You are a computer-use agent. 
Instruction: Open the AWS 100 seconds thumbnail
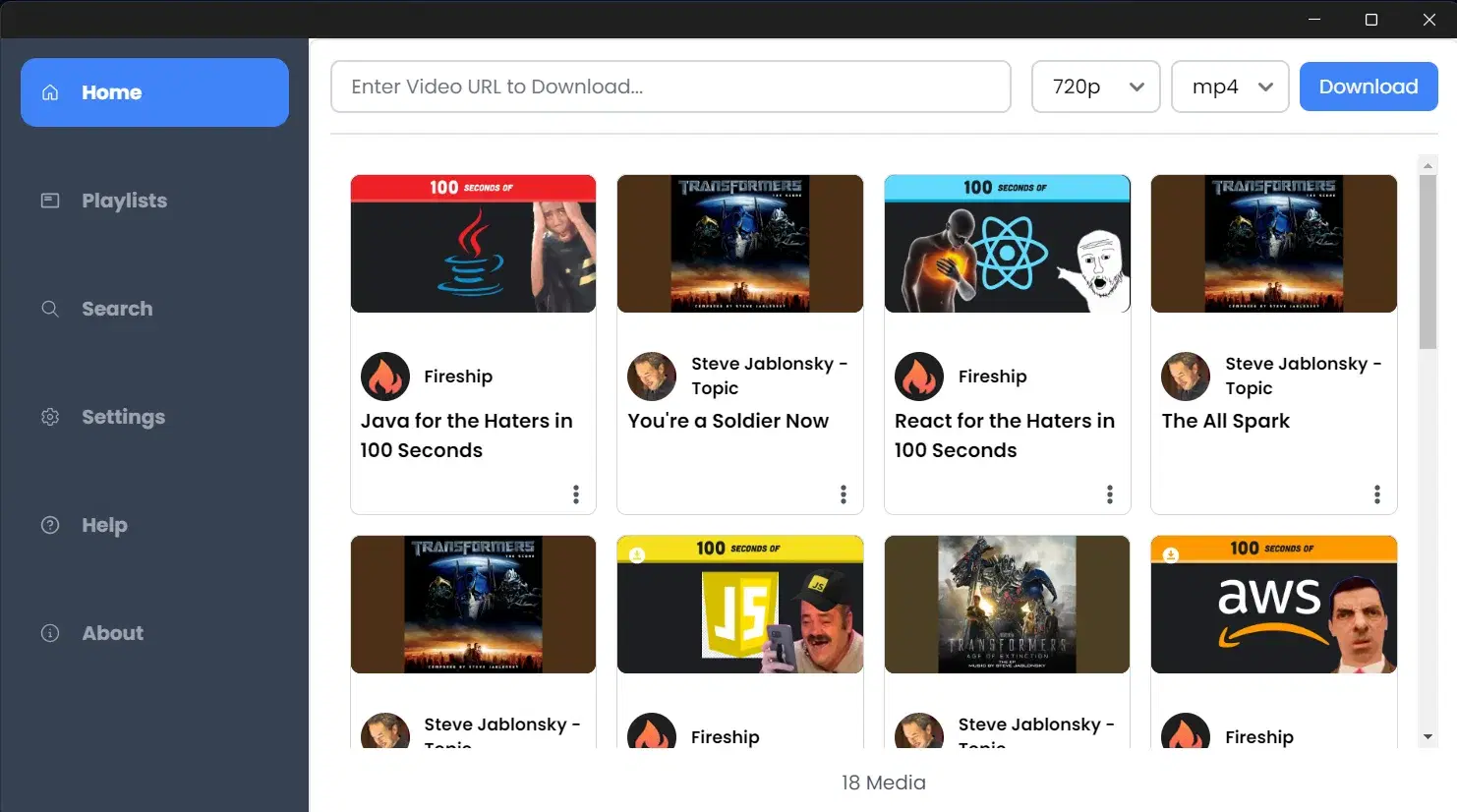point(1274,605)
